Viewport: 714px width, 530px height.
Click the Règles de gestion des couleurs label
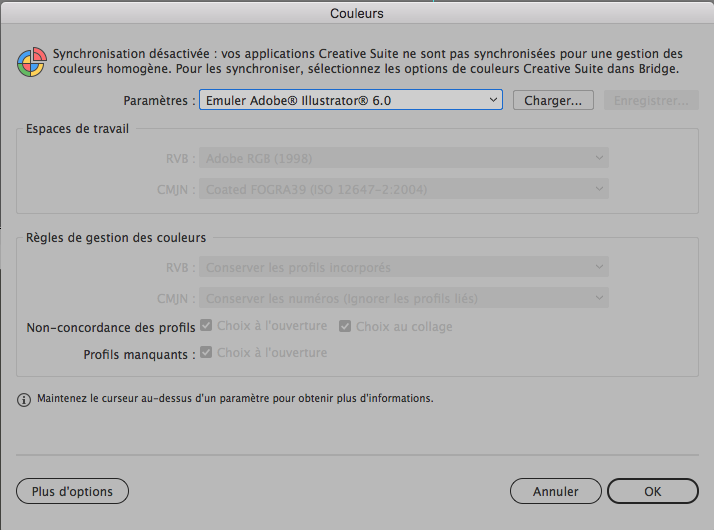(116, 238)
